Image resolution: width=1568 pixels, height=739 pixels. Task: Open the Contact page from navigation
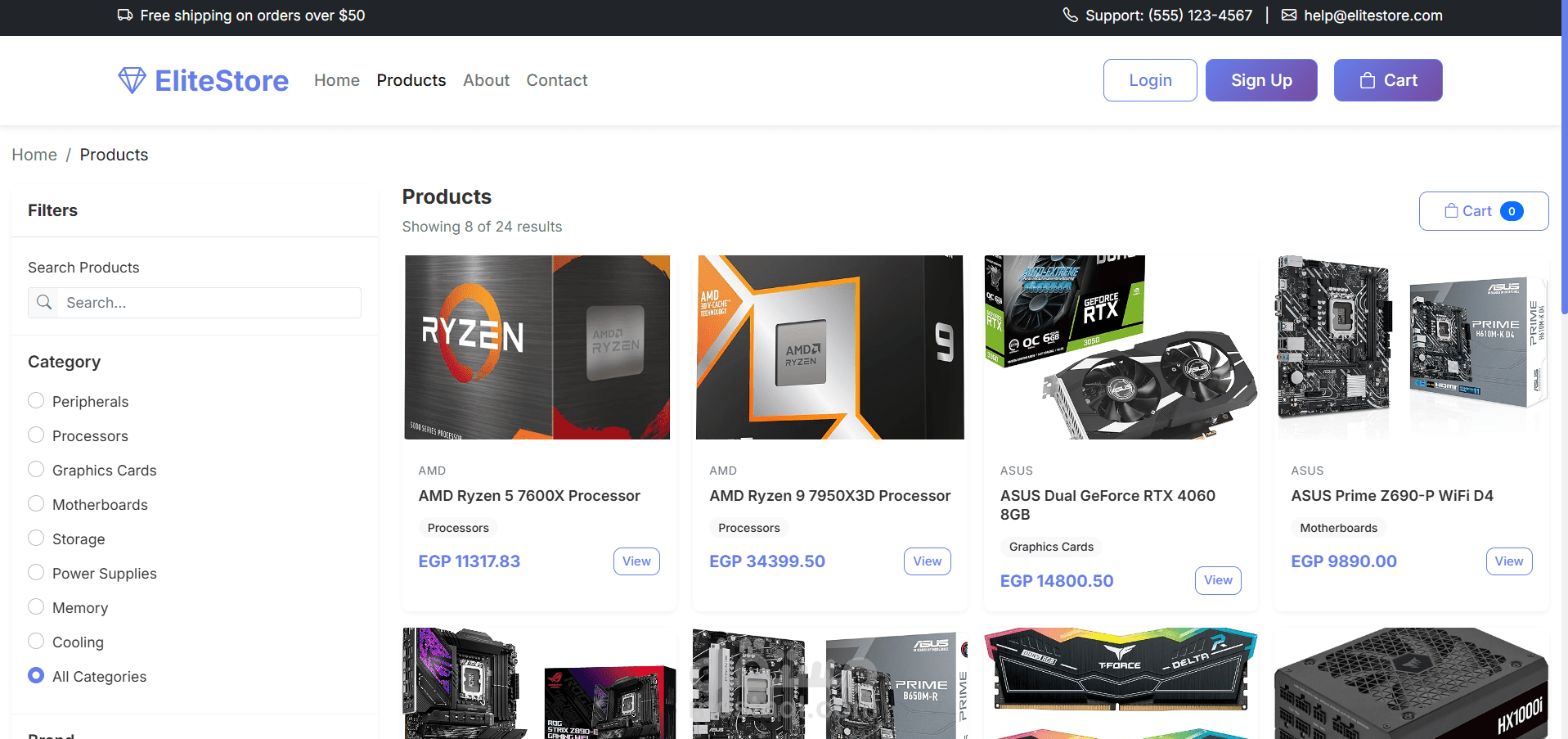[x=557, y=80]
